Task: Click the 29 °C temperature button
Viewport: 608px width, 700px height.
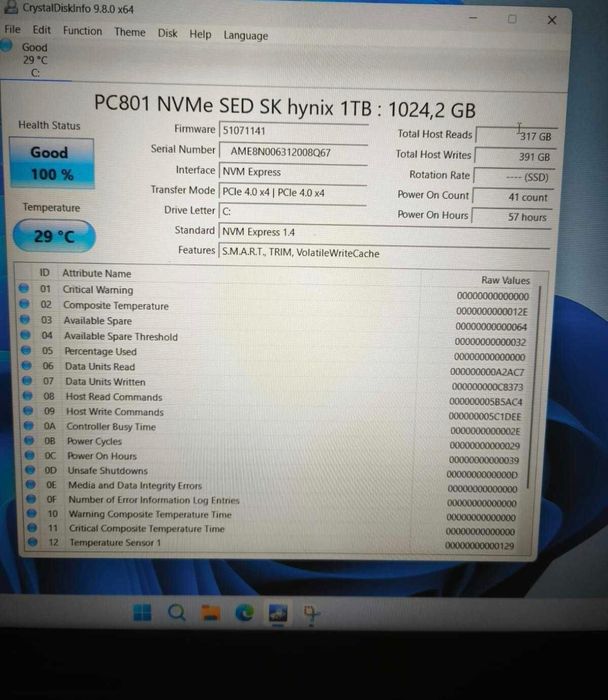Action: click(x=54, y=236)
